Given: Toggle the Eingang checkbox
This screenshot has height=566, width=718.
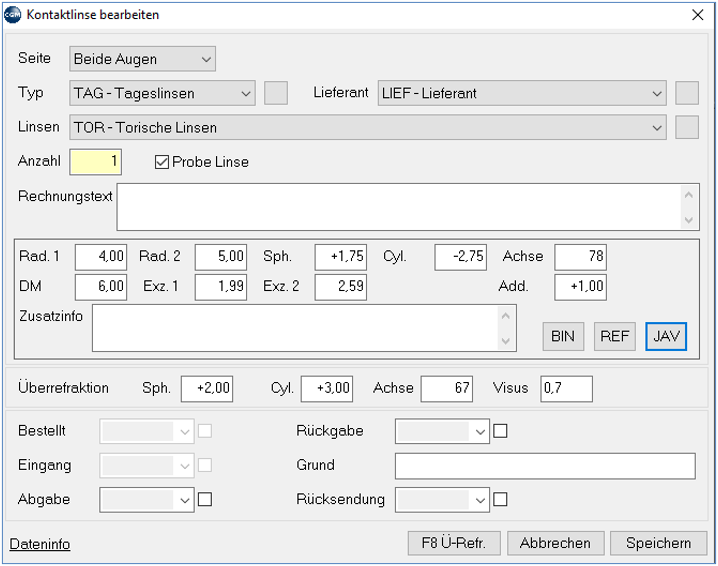Looking at the screenshot, I should click(205, 466).
